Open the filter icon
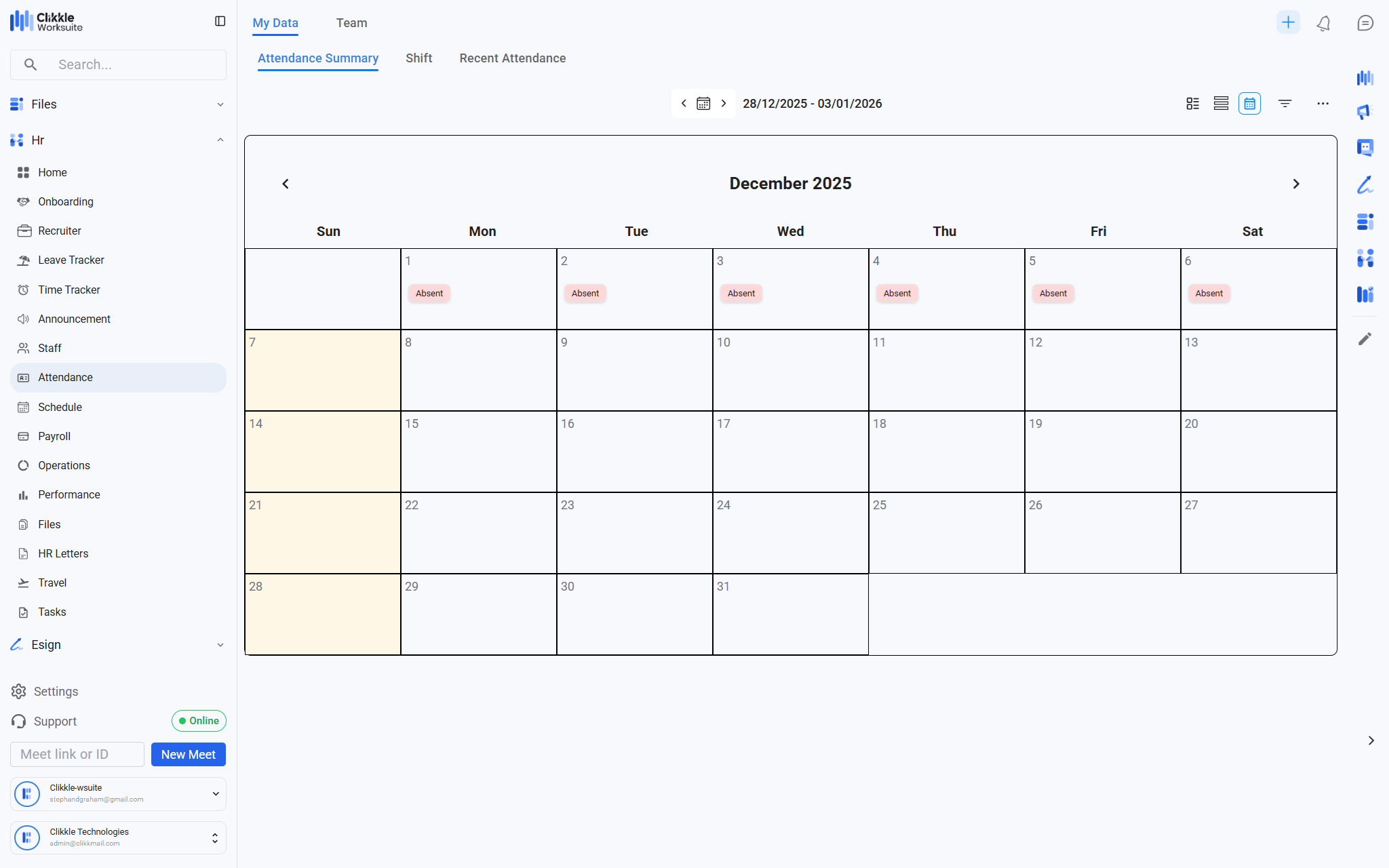 [1285, 104]
